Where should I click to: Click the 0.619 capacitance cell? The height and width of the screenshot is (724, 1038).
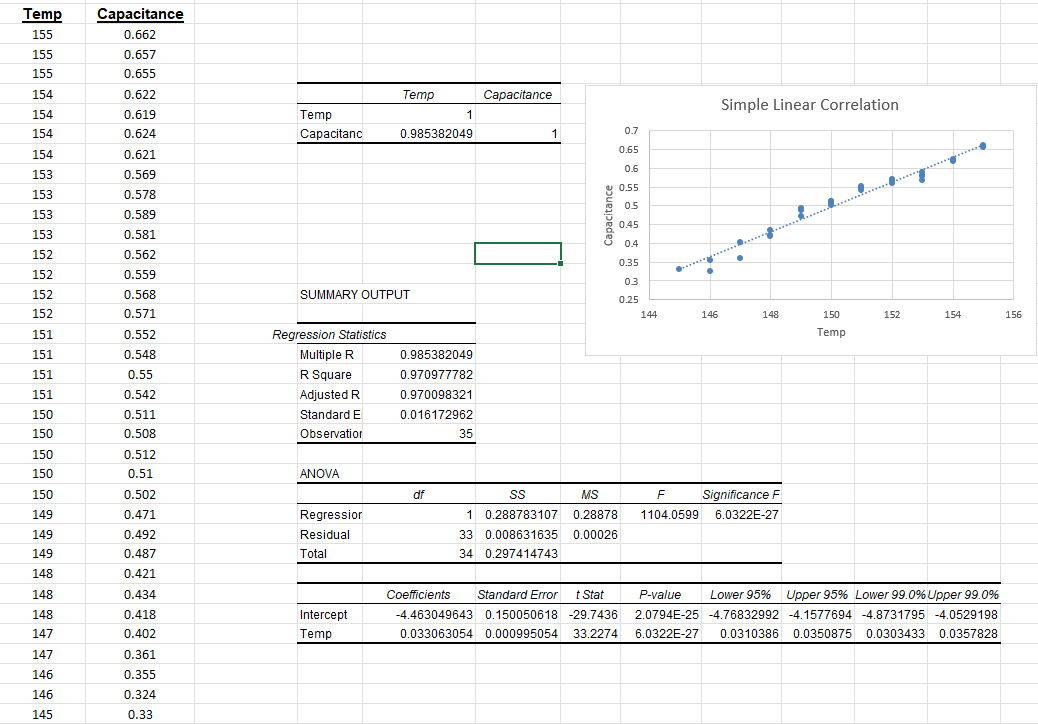(x=140, y=114)
